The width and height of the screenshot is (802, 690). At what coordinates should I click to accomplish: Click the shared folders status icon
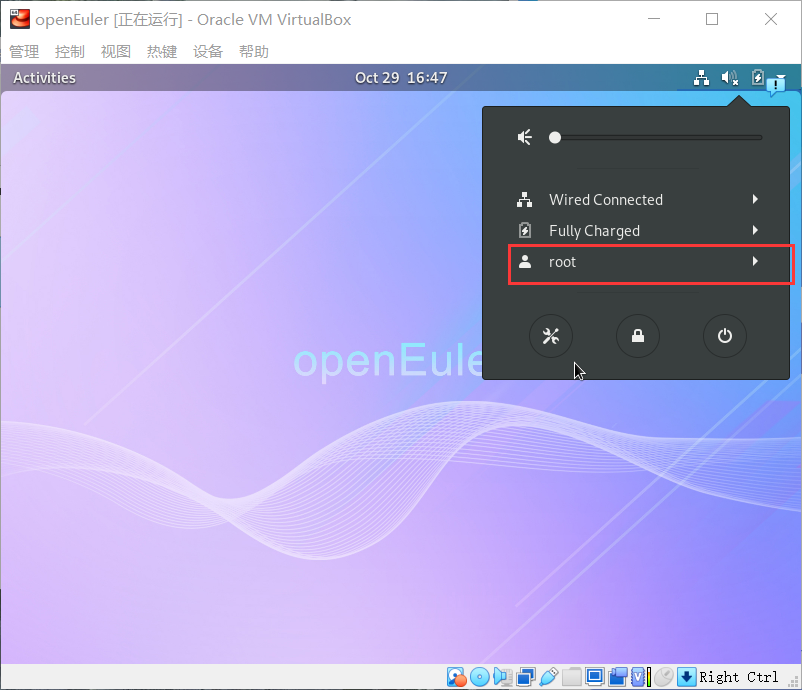tap(572, 677)
